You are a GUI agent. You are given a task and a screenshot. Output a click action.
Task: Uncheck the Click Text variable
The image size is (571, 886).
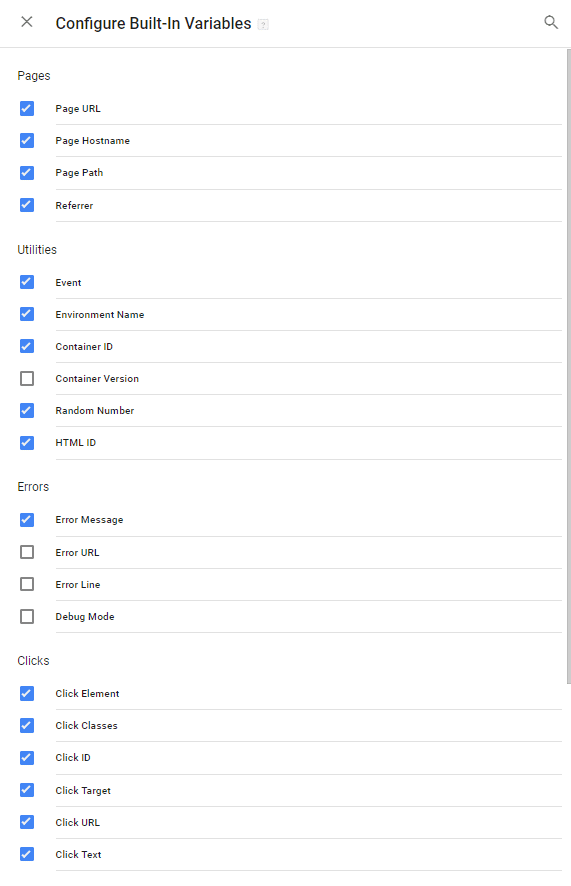click(27, 854)
